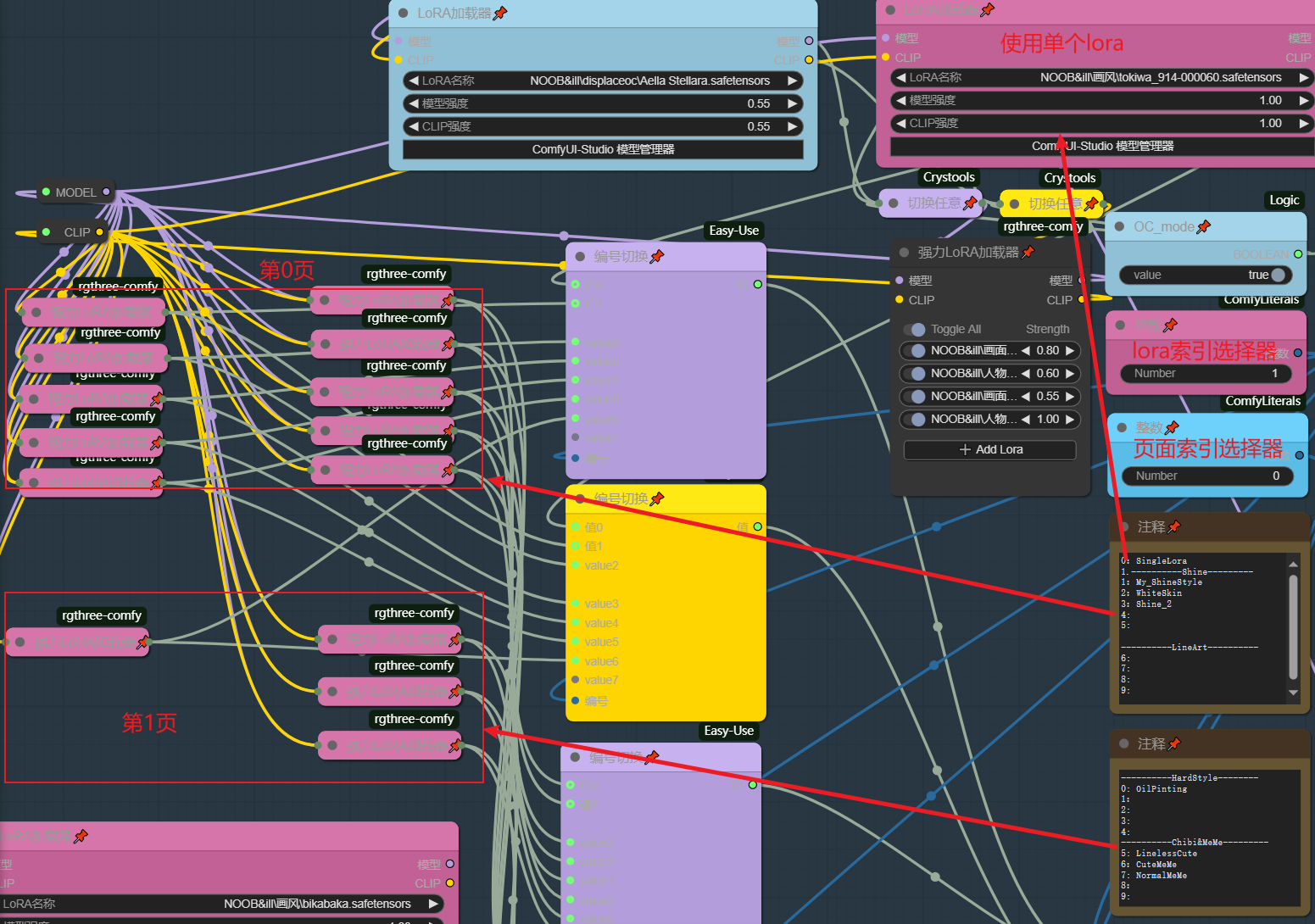1315x924 pixels.
Task: Click the pin icon on the OC_mode node
Action: point(1204,226)
